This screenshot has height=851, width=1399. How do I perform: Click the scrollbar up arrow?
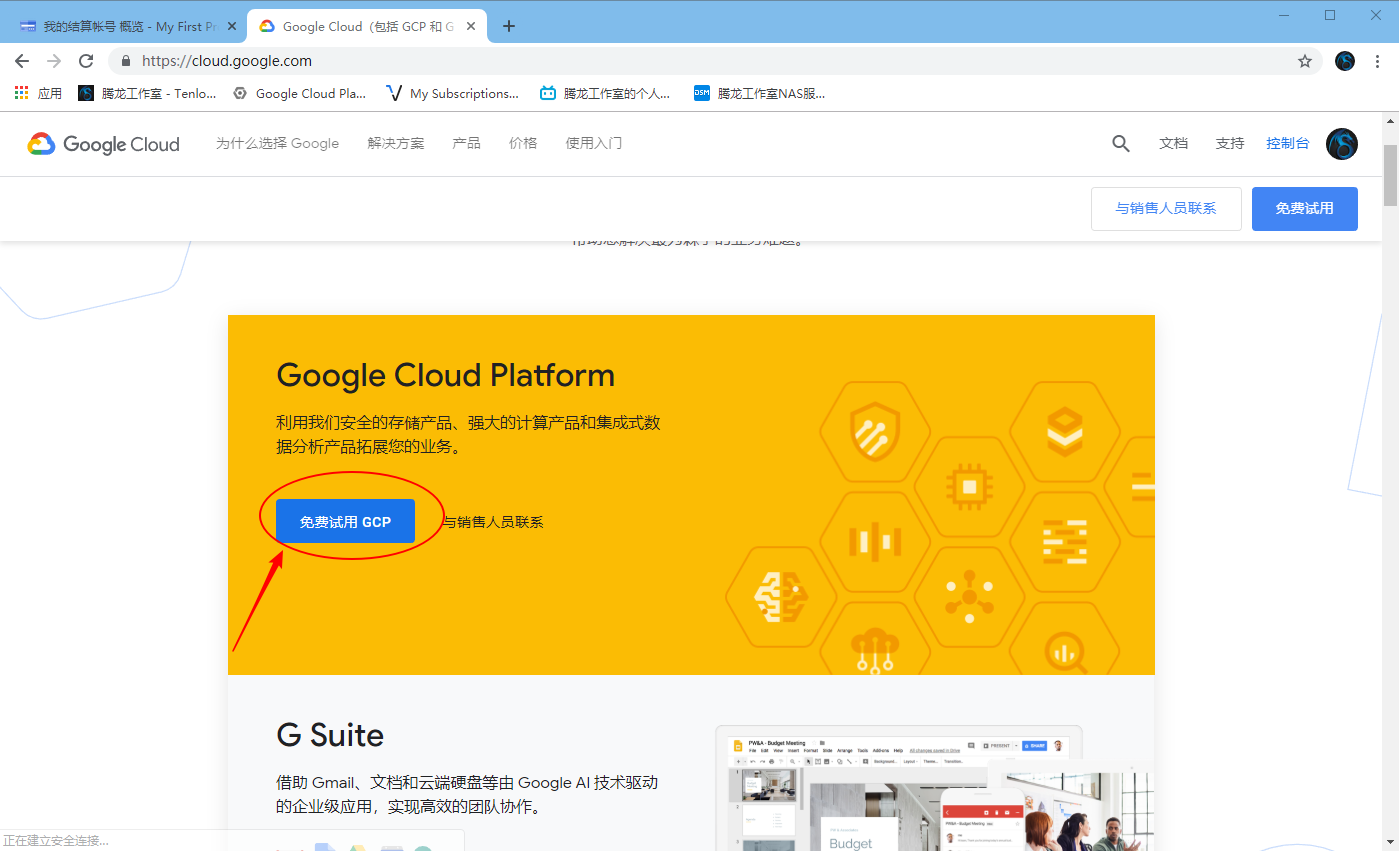(1390, 120)
